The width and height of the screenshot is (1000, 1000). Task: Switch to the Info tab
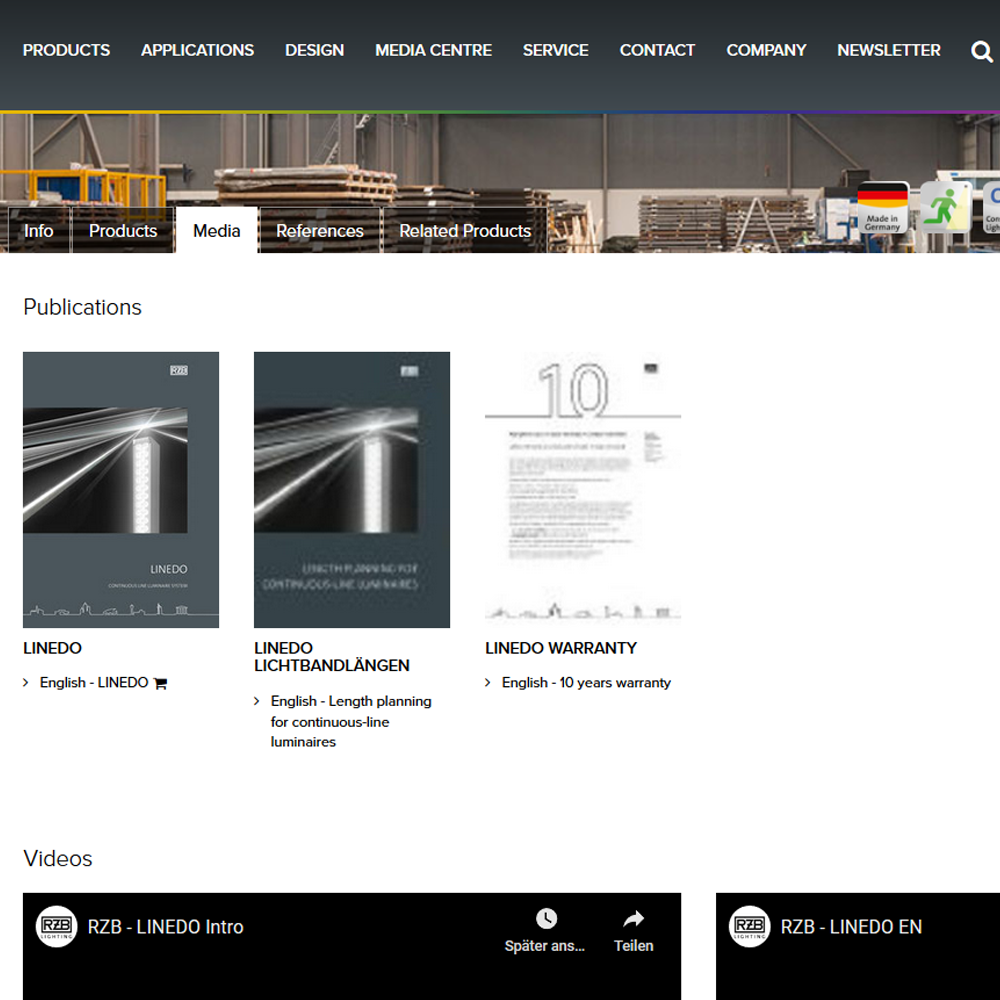[38, 230]
